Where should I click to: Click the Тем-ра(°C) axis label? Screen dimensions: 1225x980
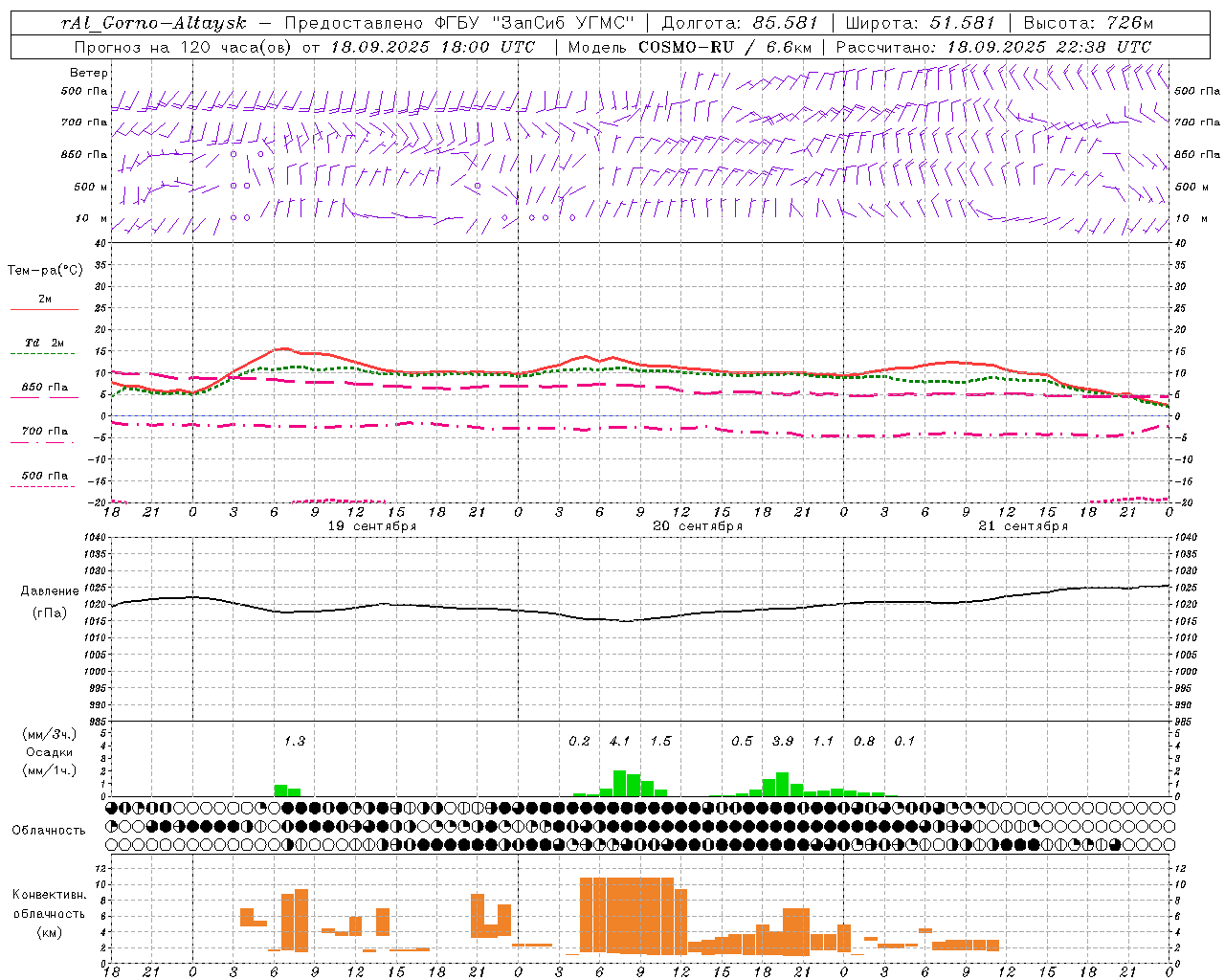tap(45, 270)
